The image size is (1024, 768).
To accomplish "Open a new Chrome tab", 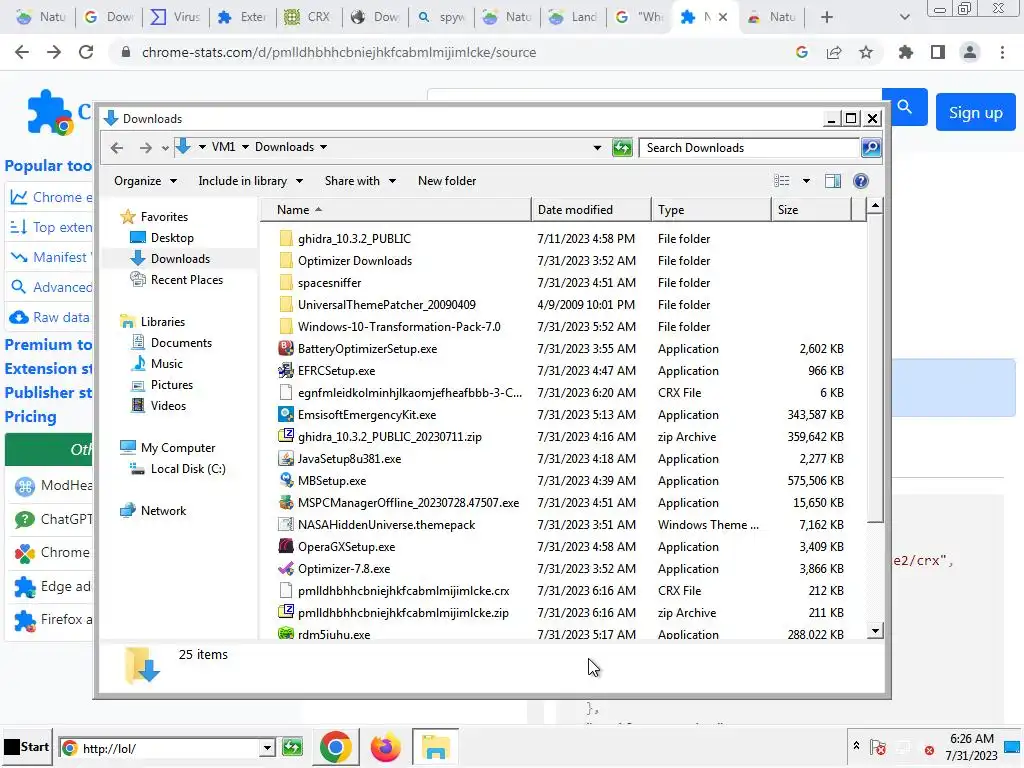I will click(x=826, y=17).
